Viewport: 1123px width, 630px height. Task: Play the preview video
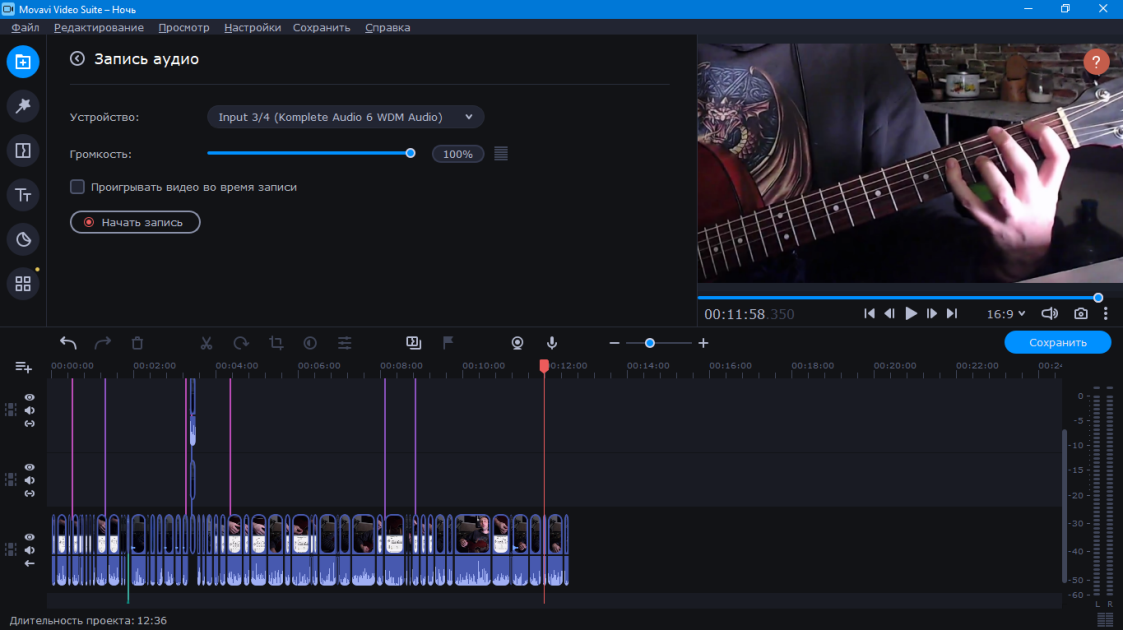coord(910,314)
